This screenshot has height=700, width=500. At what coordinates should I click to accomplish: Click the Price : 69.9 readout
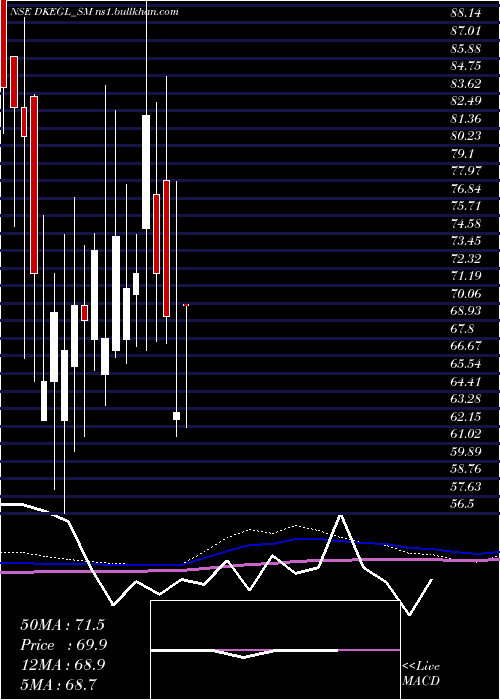point(63,645)
